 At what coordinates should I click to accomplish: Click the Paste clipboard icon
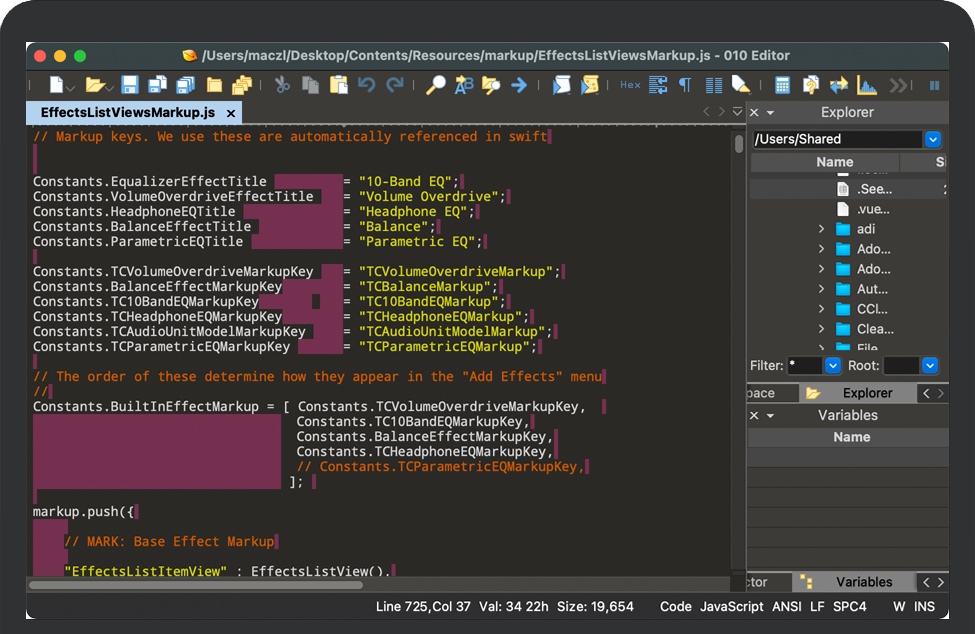(x=339, y=85)
